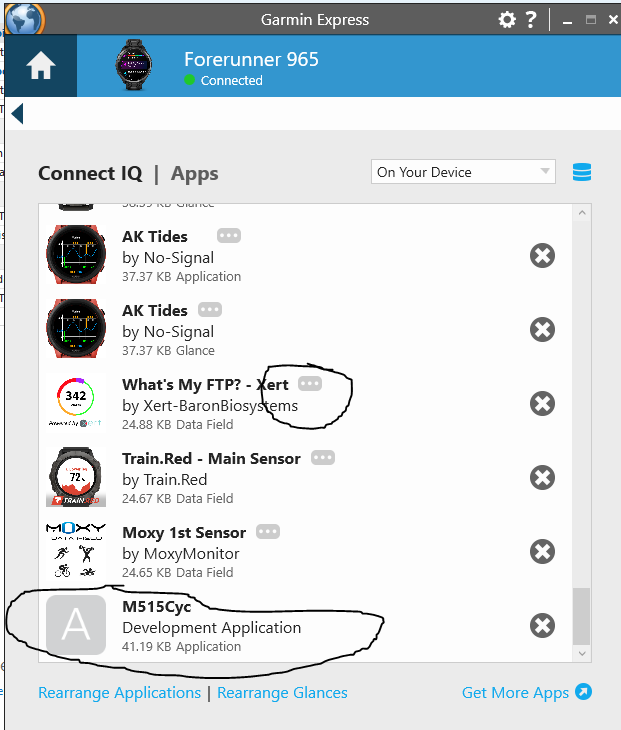This screenshot has height=730, width=621.
Task: Open options for Train.Red - Main Sensor
Action: (323, 458)
